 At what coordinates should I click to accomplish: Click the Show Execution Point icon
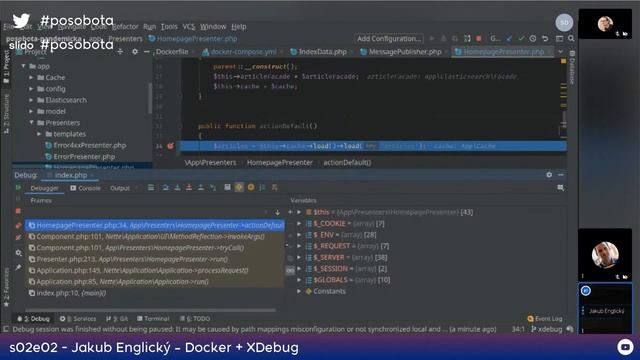click(x=151, y=187)
